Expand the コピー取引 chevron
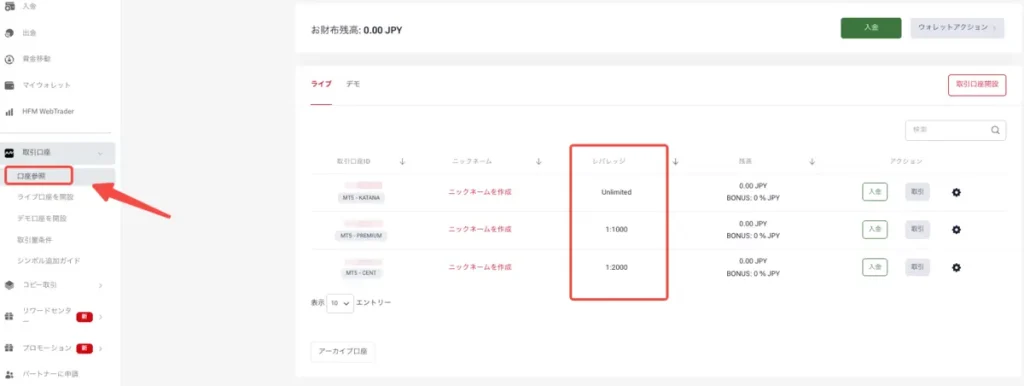The width and height of the screenshot is (1024, 386). [x=100, y=285]
